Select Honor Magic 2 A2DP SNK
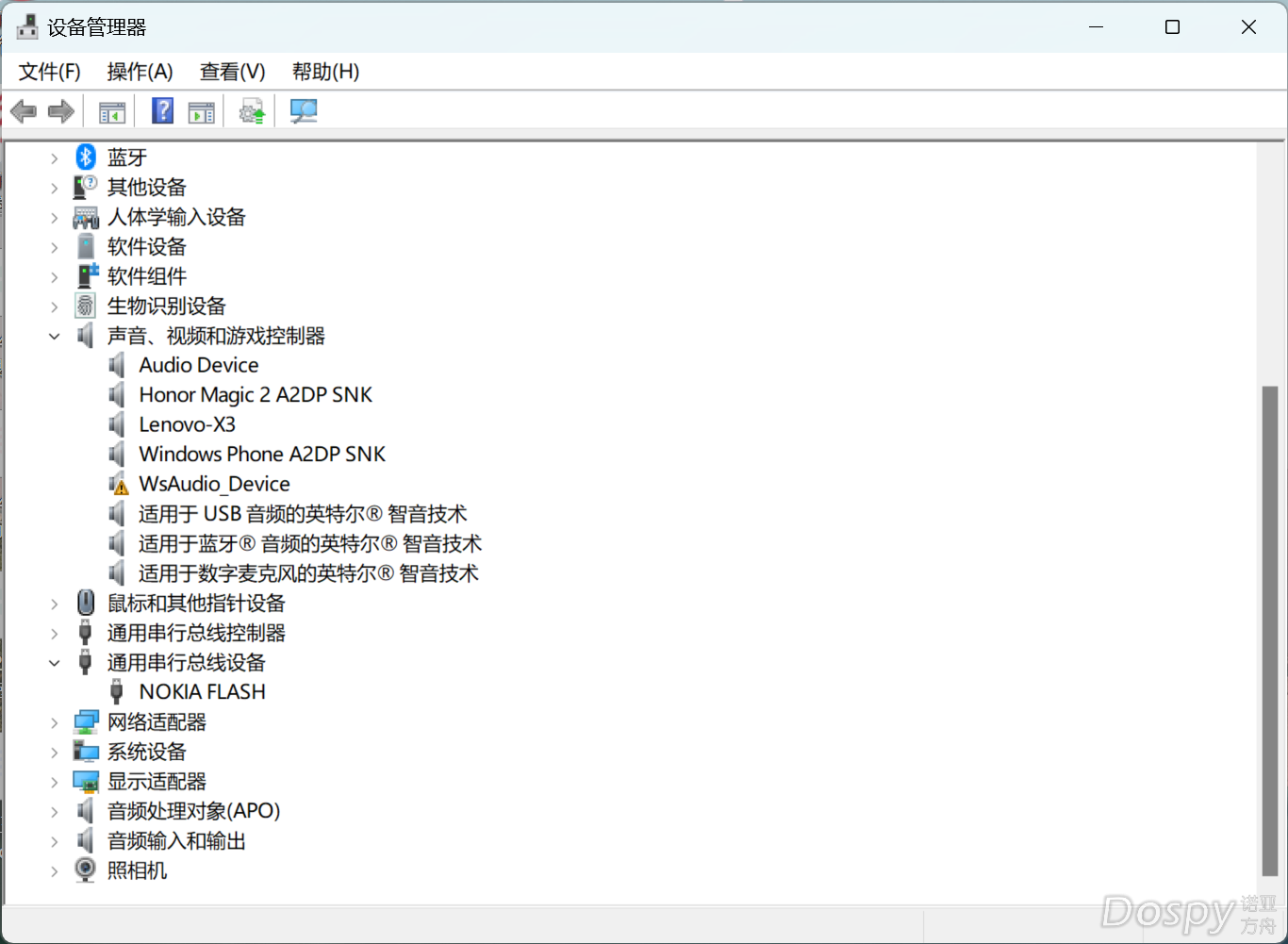This screenshot has height=944, width=1288. click(x=256, y=394)
